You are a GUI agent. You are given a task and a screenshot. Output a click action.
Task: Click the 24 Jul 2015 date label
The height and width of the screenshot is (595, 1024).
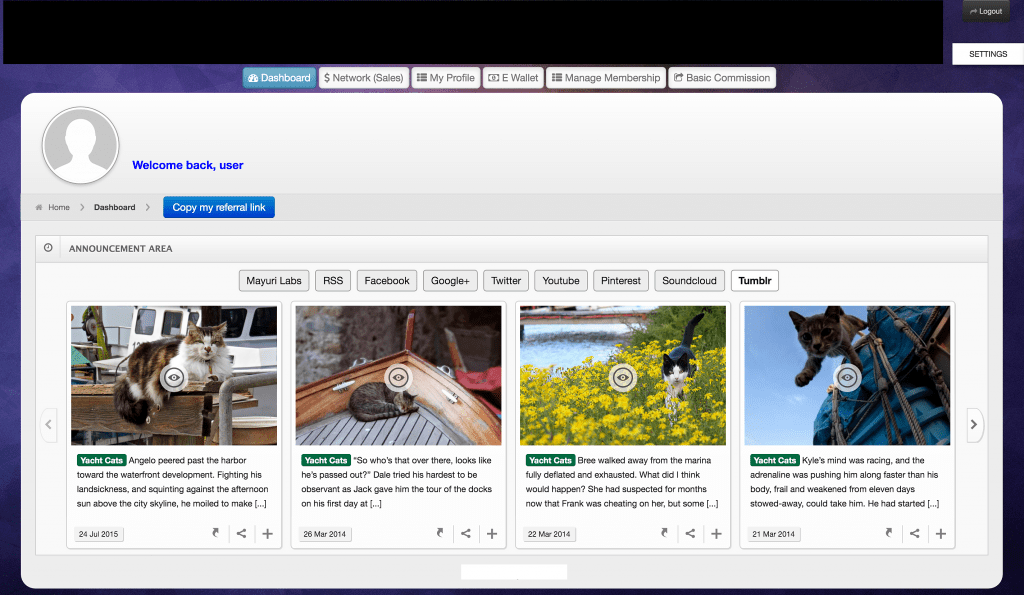click(x=99, y=534)
